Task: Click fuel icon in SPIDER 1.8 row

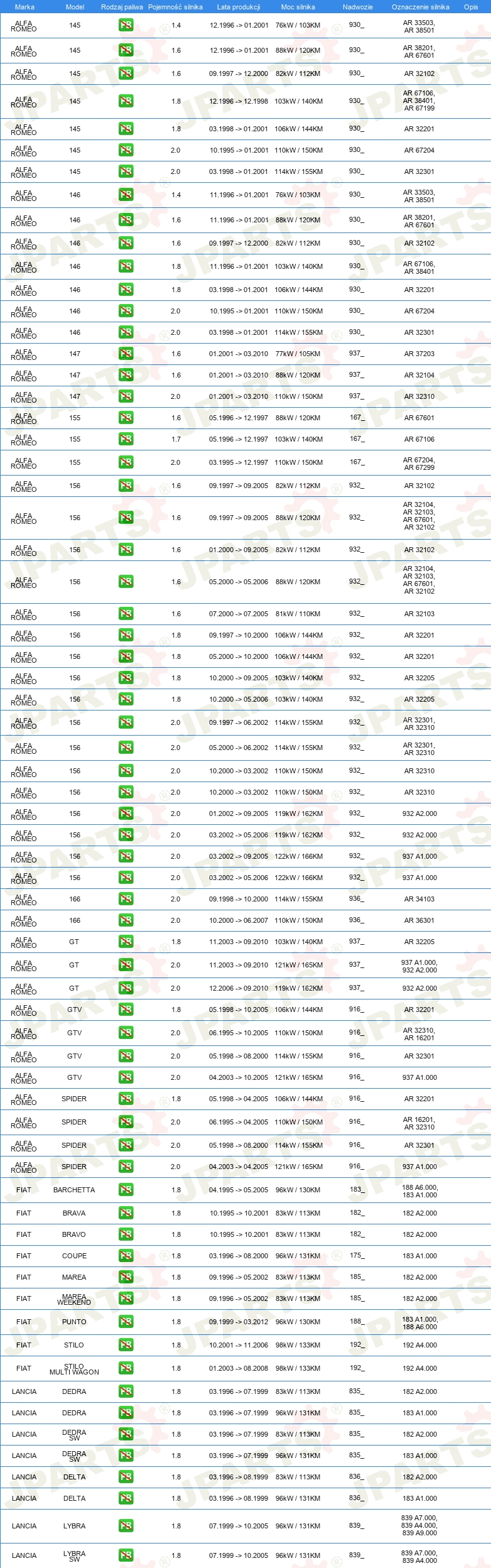Action: [x=126, y=1099]
